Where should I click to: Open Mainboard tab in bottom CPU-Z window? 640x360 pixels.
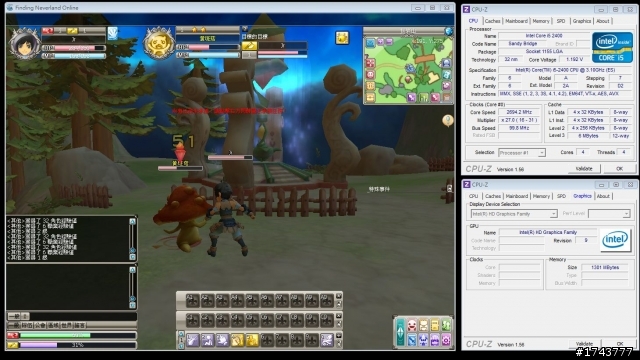tap(517, 196)
